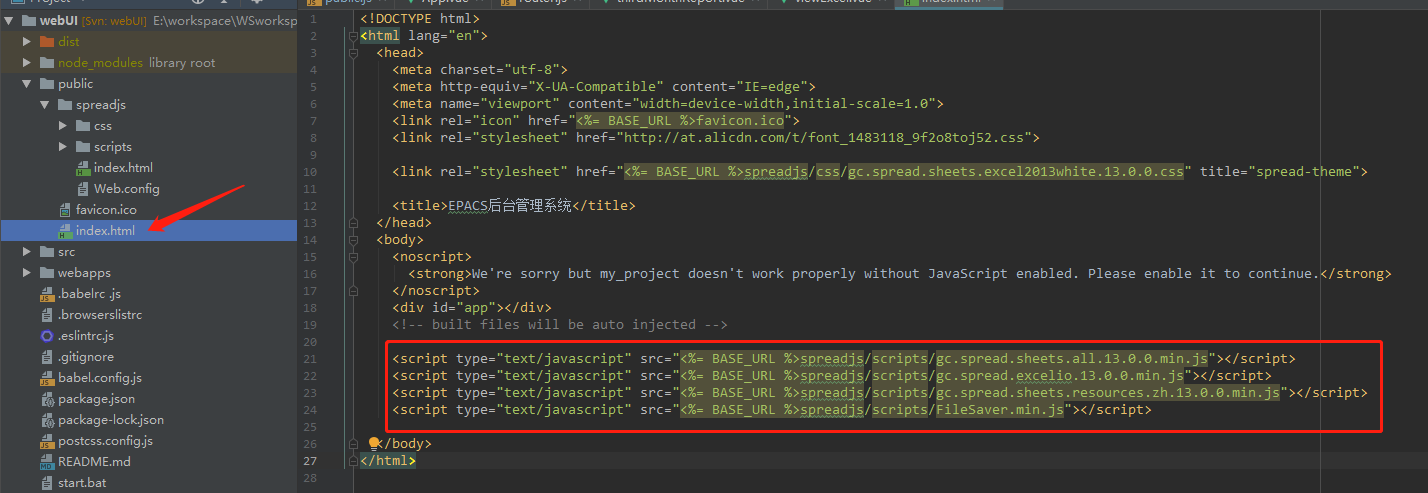This screenshot has height=493, width=1428.
Task: Click the webUI project root folder icon
Action: coord(29,21)
